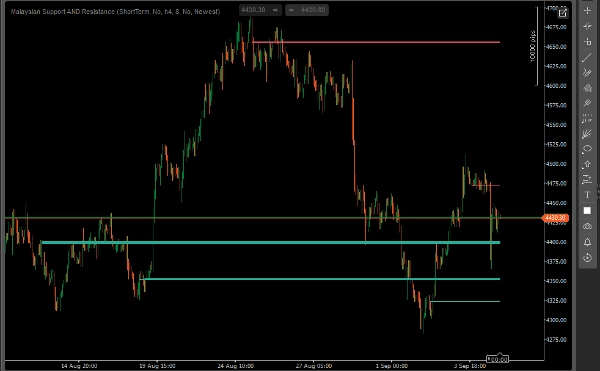Click the 24 Aug 10:00 time axis label

236,366
